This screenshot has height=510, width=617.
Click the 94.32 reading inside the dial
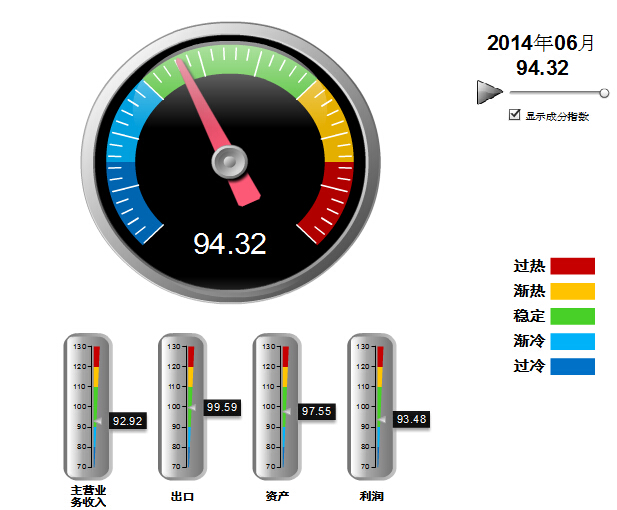pyautogui.click(x=230, y=244)
